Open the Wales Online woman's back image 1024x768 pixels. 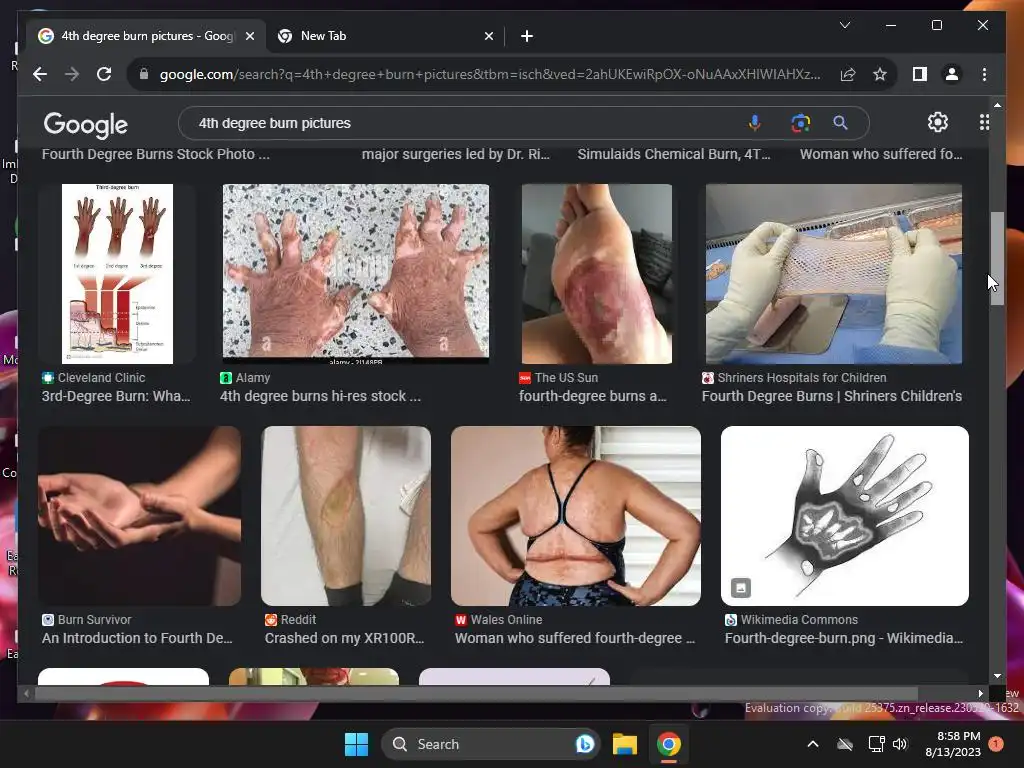575,516
